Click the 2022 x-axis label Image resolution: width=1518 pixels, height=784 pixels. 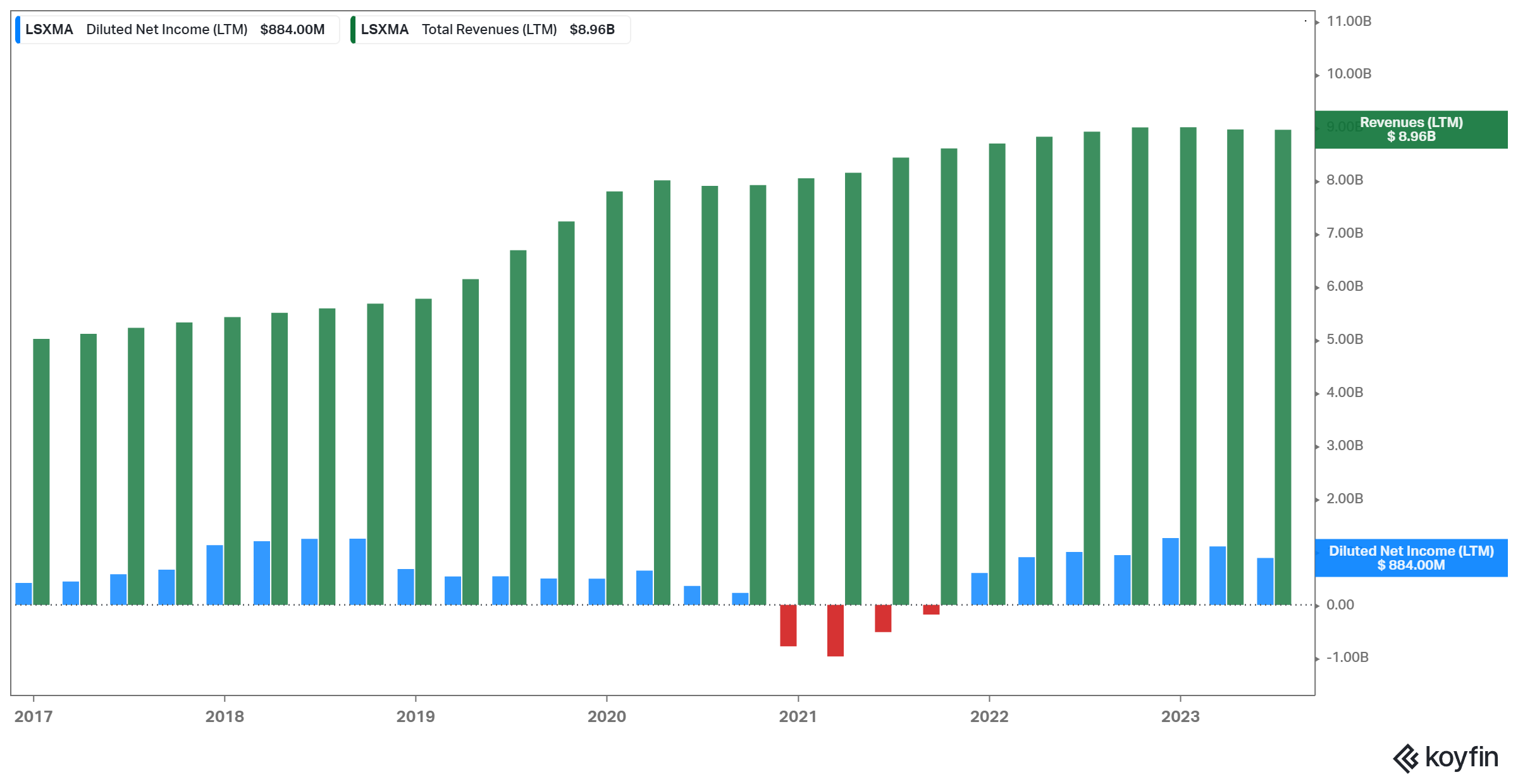pyautogui.click(x=989, y=716)
